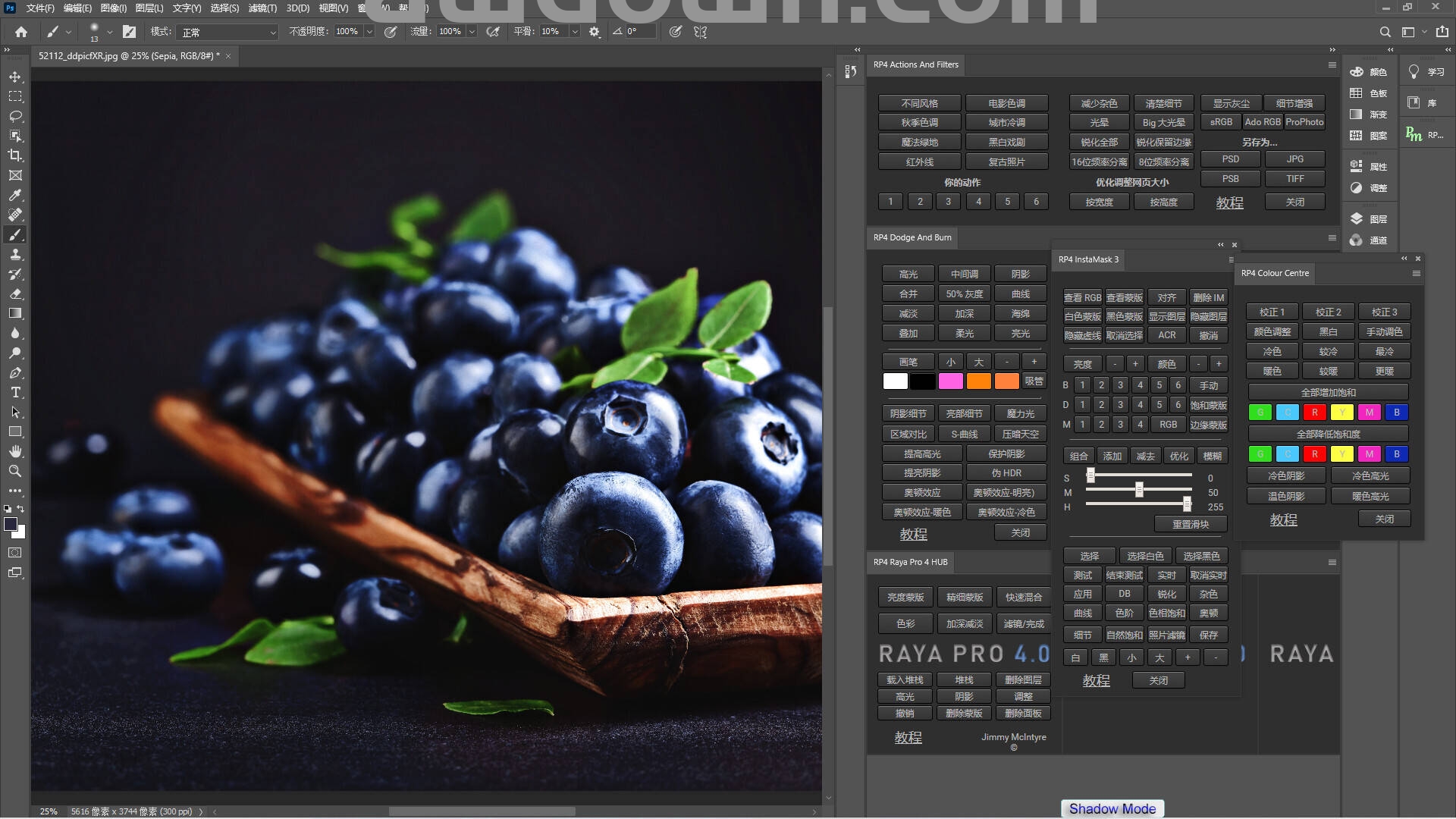Screen dimensions: 1456x819
Task: Expand the opacity 100% dropdown arrow
Action: click(x=369, y=32)
